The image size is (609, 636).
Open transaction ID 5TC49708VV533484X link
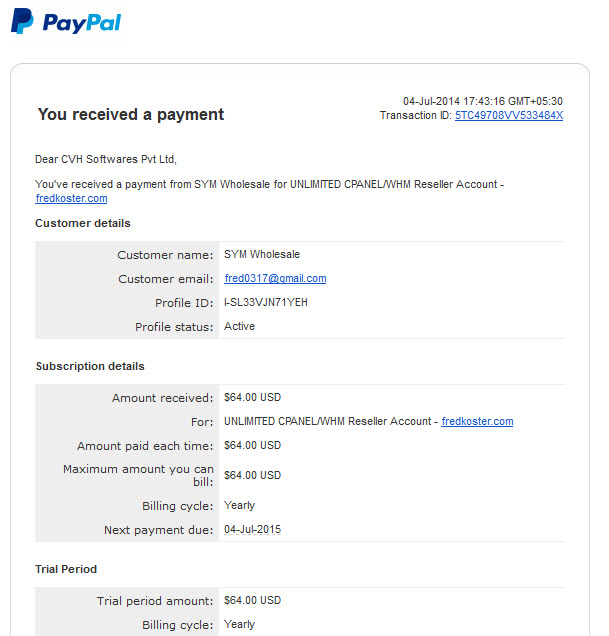509,116
